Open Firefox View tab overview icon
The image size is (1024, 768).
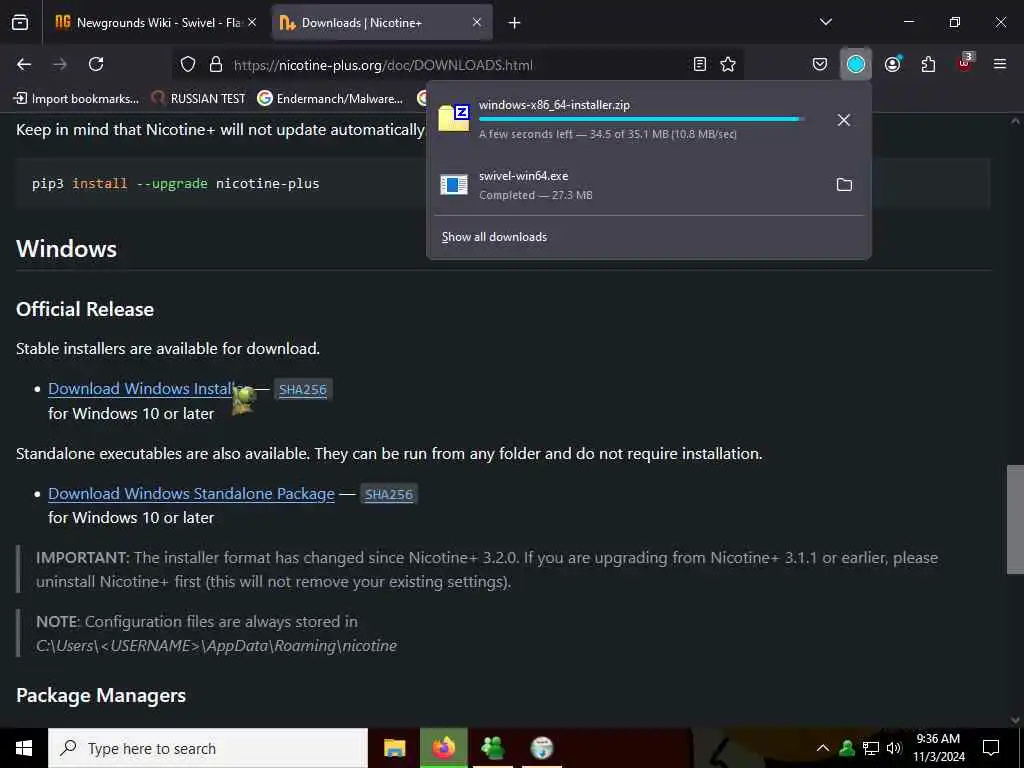[x=20, y=23]
